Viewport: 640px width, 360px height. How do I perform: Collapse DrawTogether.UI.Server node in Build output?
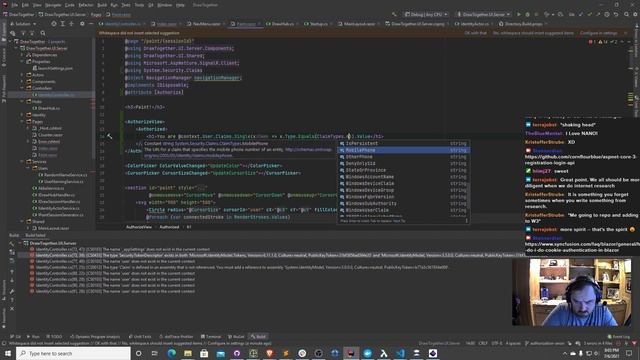tap(20, 243)
